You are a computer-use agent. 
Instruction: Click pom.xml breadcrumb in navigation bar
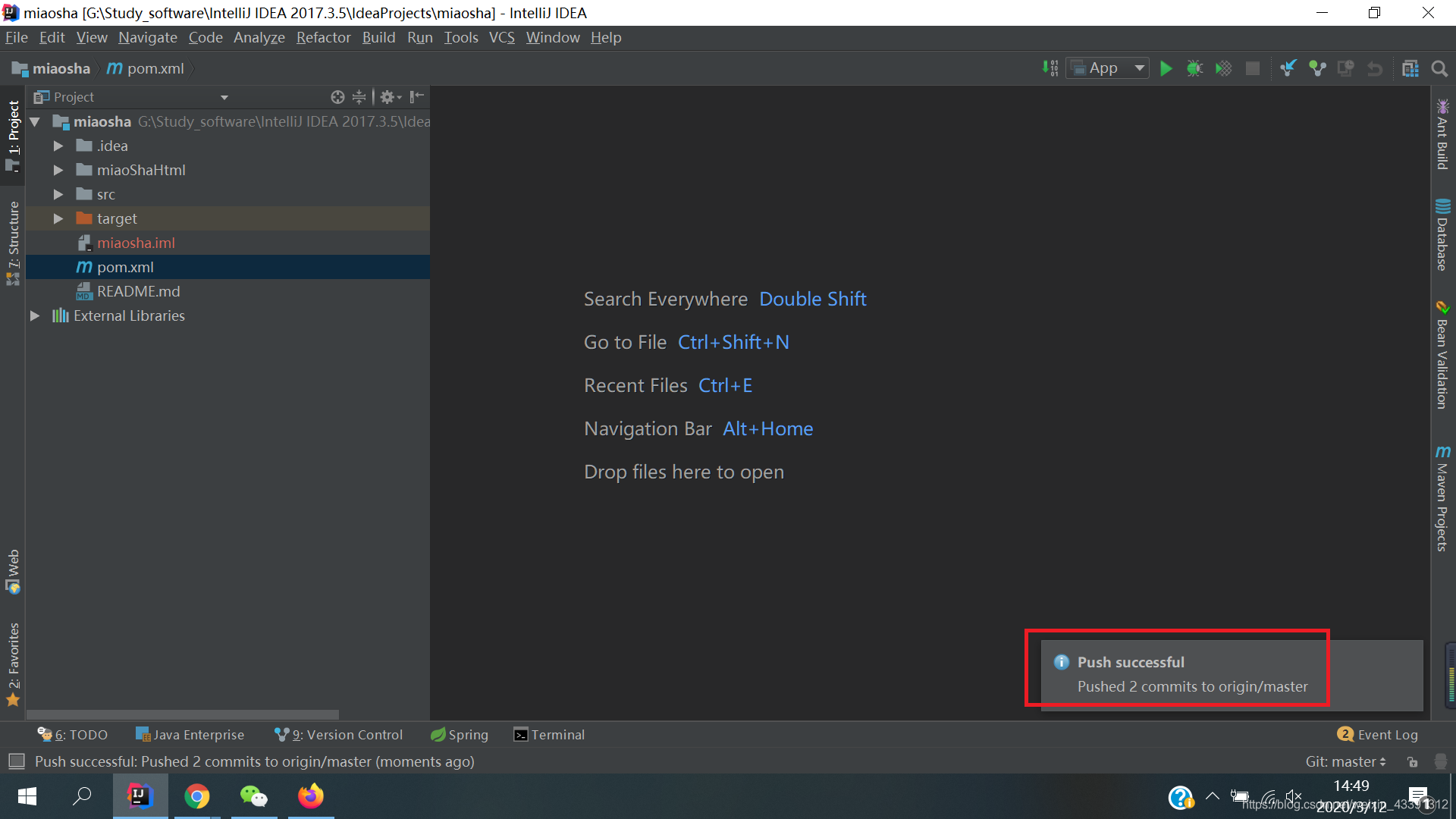(x=146, y=68)
